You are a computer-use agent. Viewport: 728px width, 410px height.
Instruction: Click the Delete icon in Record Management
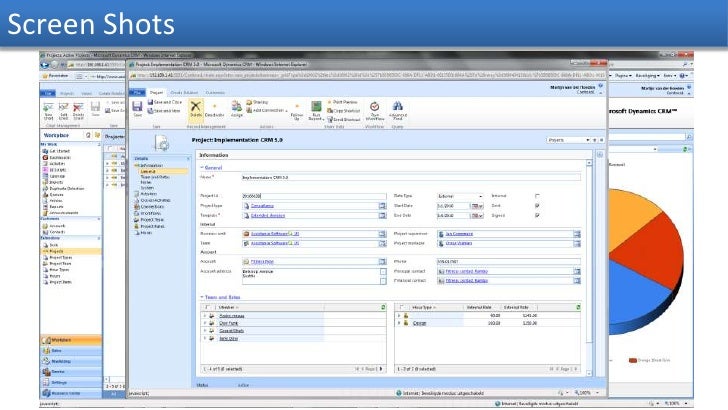pyautogui.click(x=193, y=109)
